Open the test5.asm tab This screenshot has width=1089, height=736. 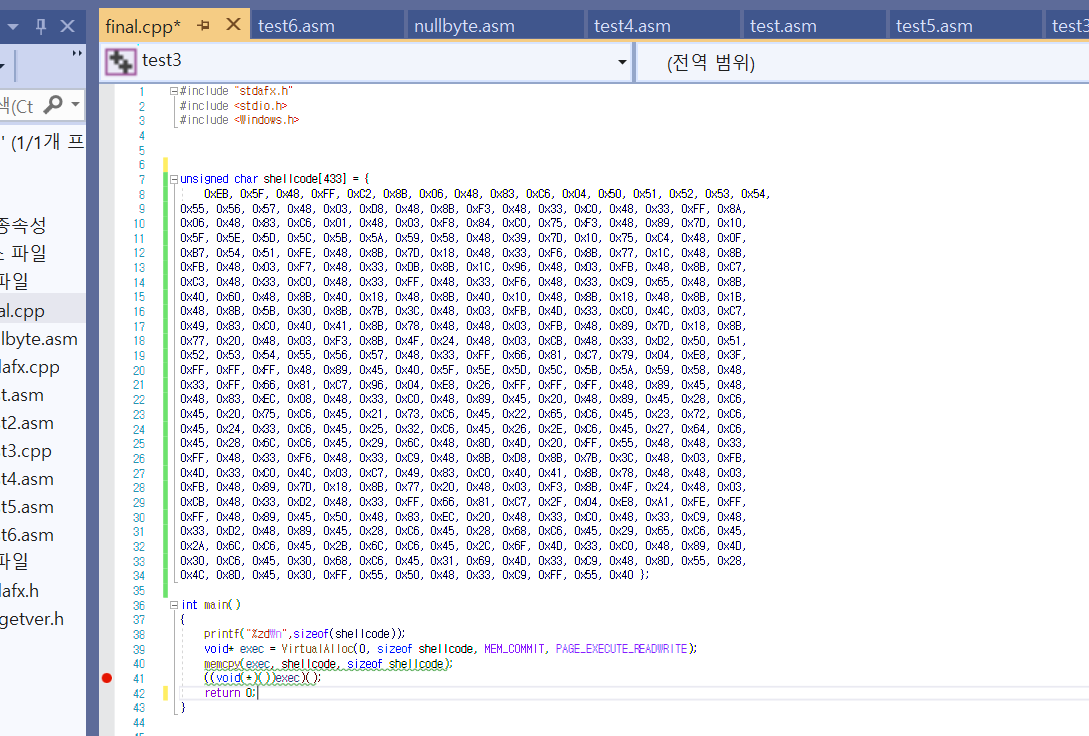pyautogui.click(x=934, y=26)
